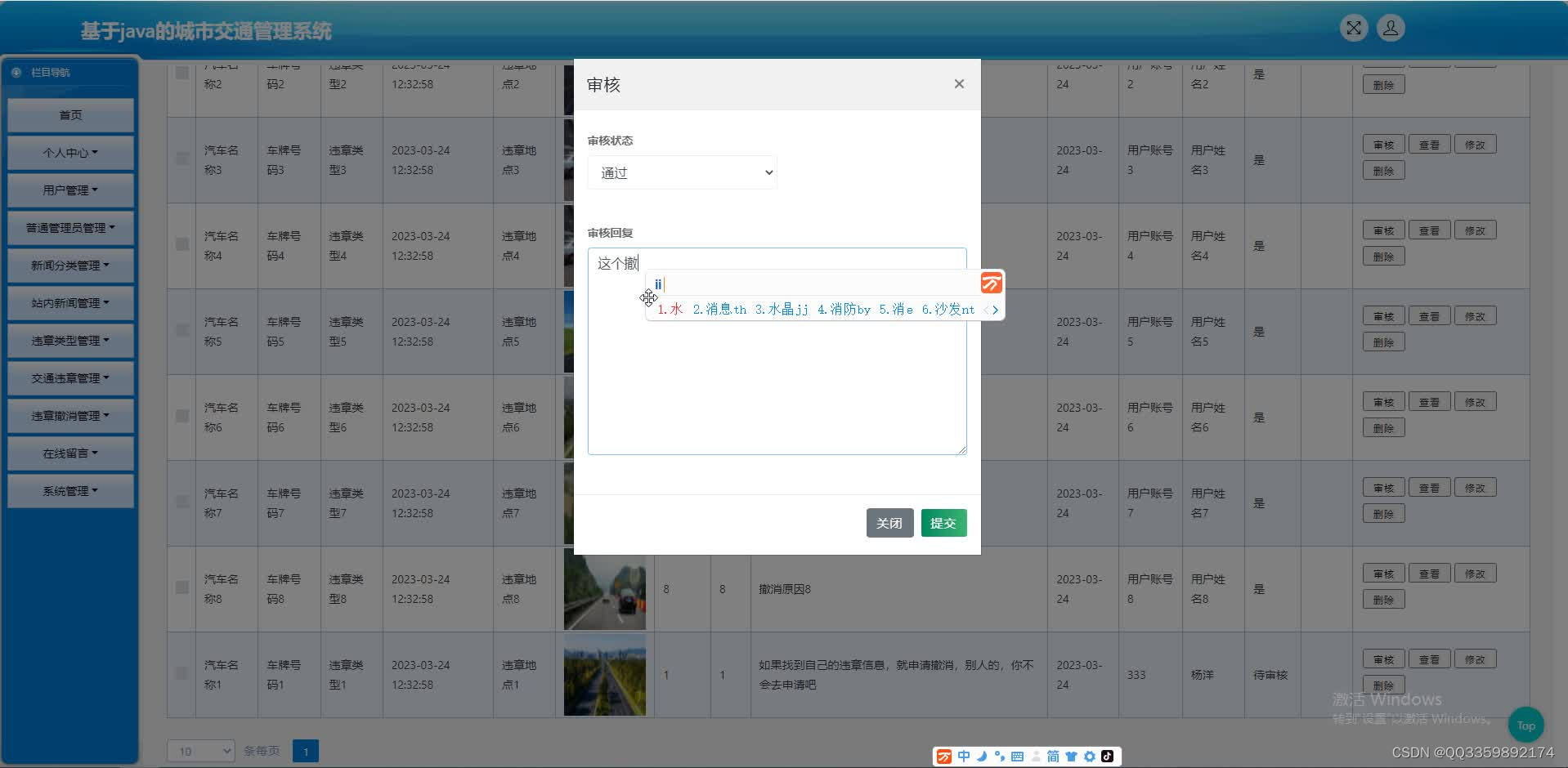This screenshot has height=768, width=1568.
Task: Click 审核 button for row 汽车名称1
Action: pyautogui.click(x=1383, y=659)
